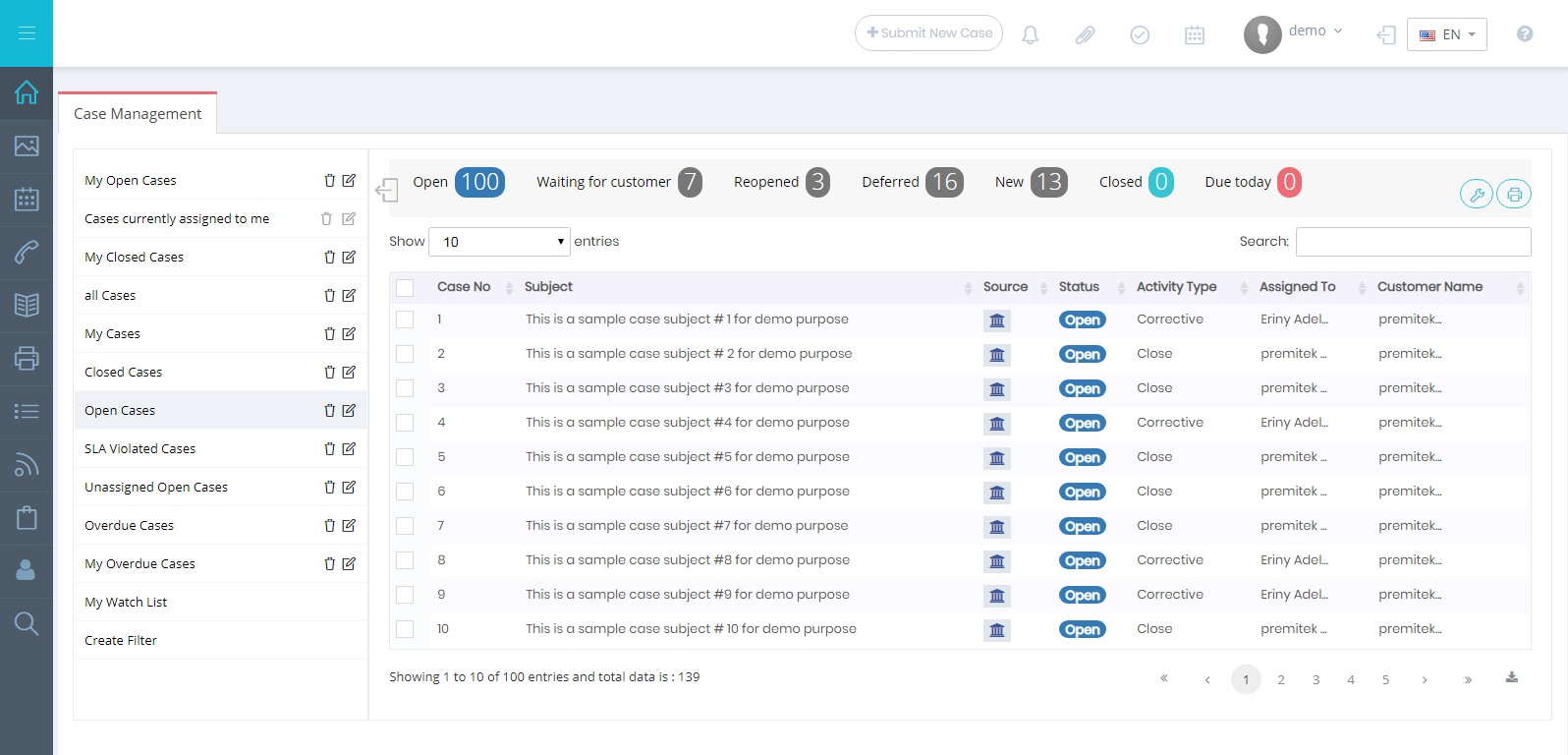Edit the Overdue Cases filter
The width and height of the screenshot is (1568, 755).
click(349, 525)
